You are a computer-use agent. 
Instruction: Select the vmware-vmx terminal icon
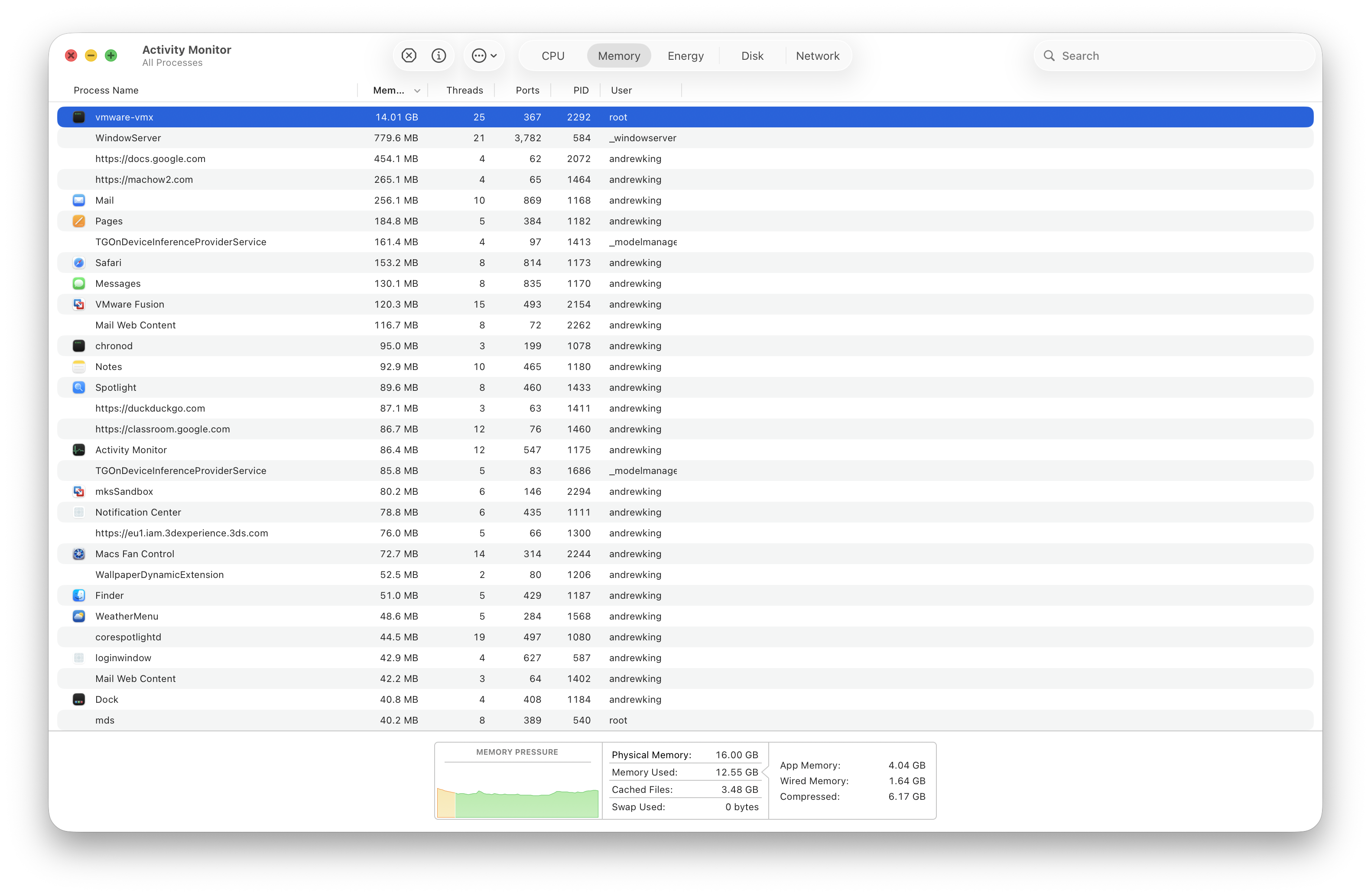pyautogui.click(x=79, y=117)
